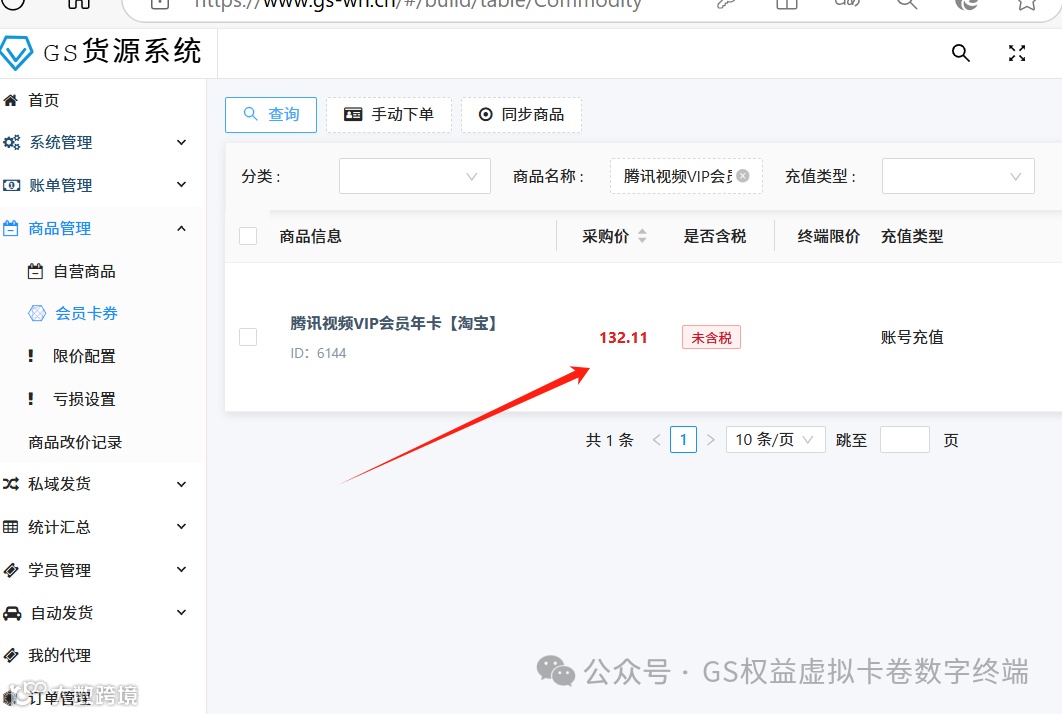Toggle fullscreen with the expand arrows icon
The height and width of the screenshot is (714, 1062).
(1017, 53)
